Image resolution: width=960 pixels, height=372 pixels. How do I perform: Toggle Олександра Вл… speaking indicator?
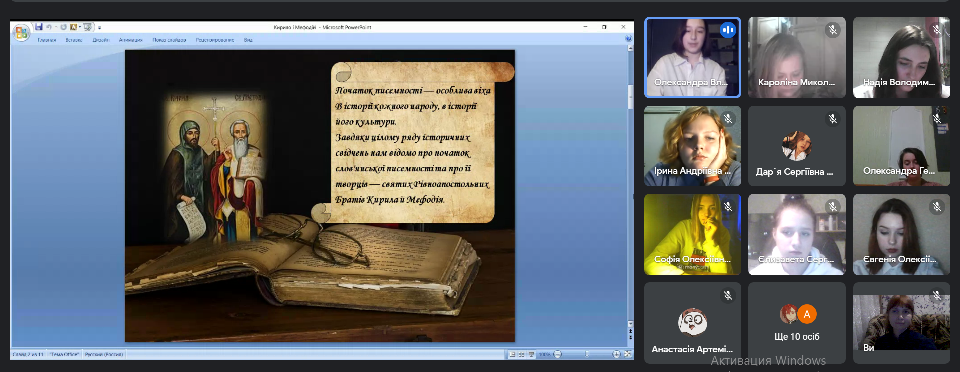pos(727,29)
